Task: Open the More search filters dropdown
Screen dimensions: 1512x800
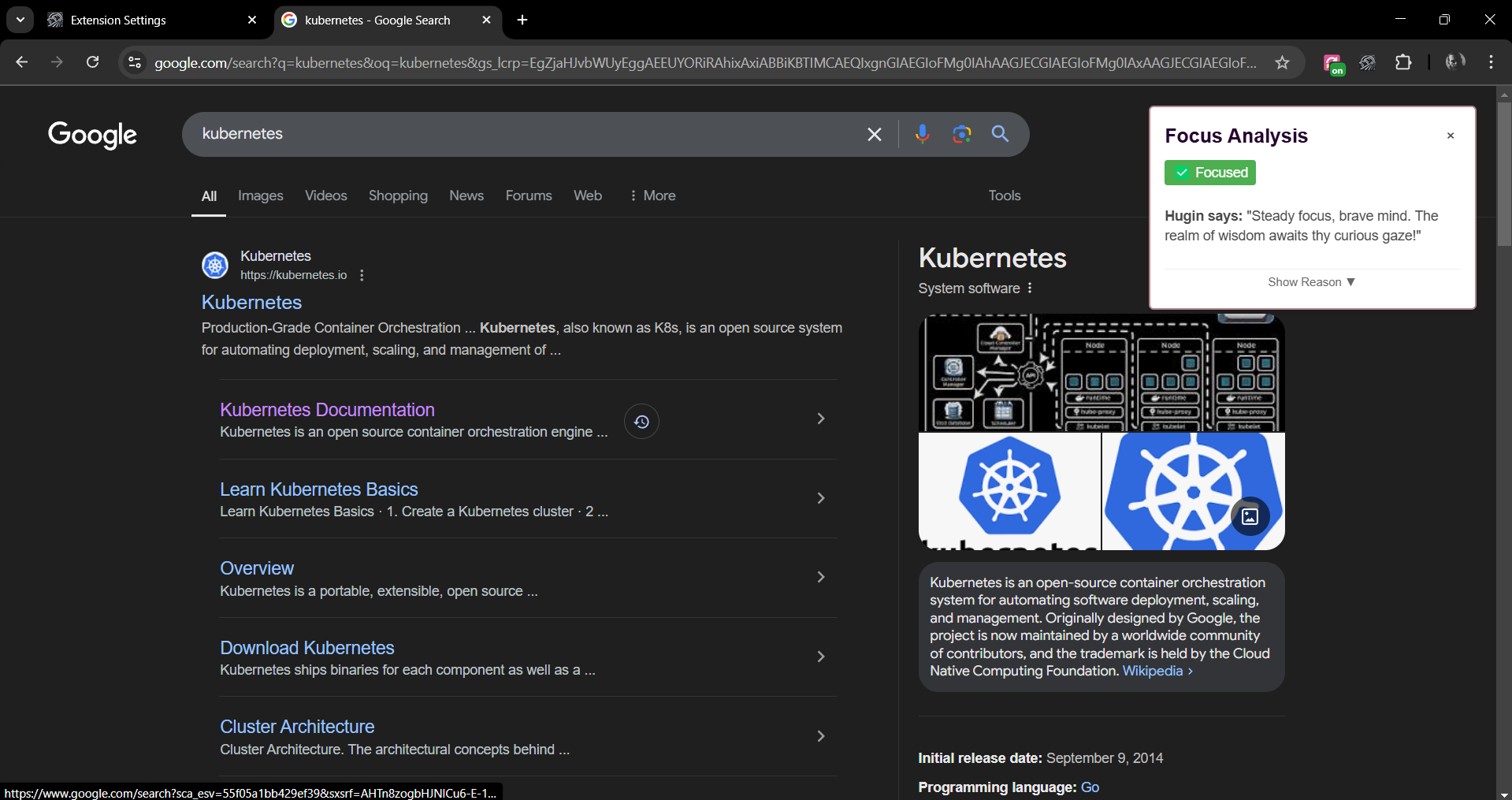Action: coord(652,195)
